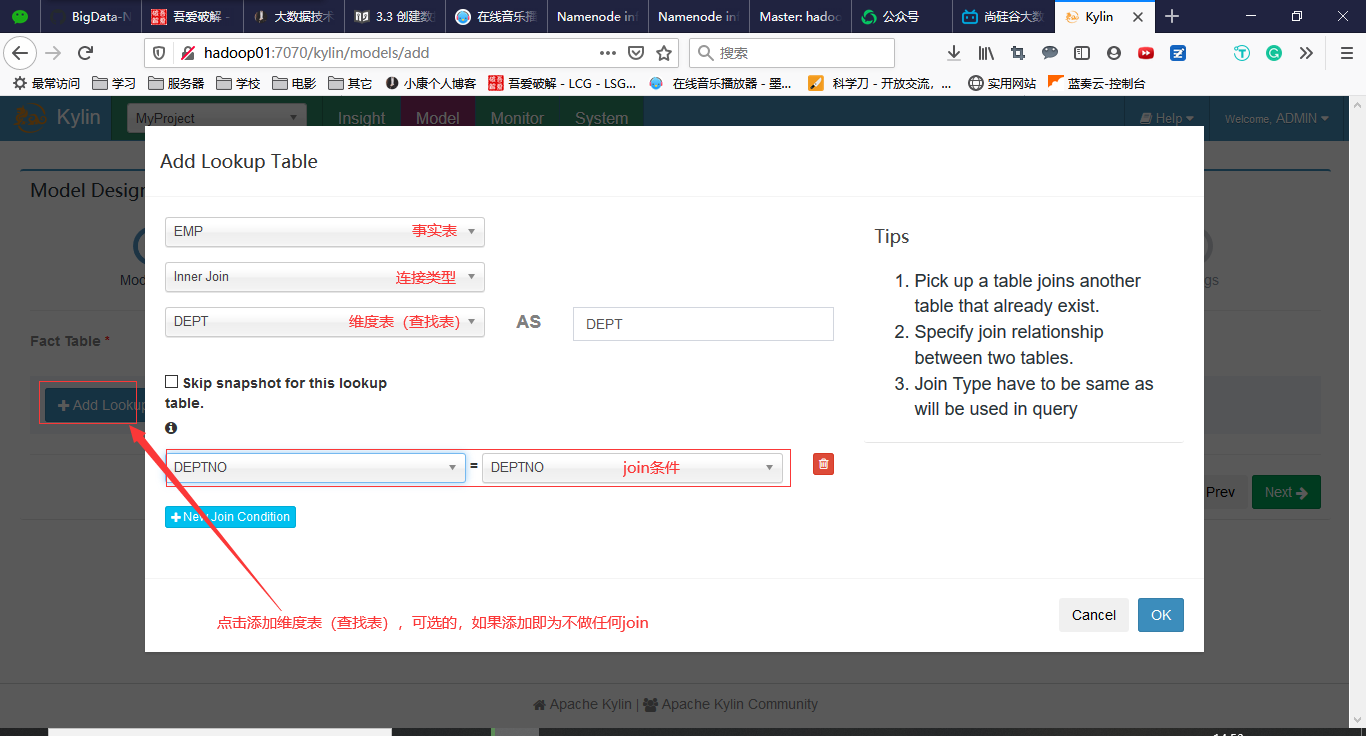This screenshot has width=1366, height=736.
Task: Switch to the 3.3 创建数 browser tab
Action: coord(394,16)
